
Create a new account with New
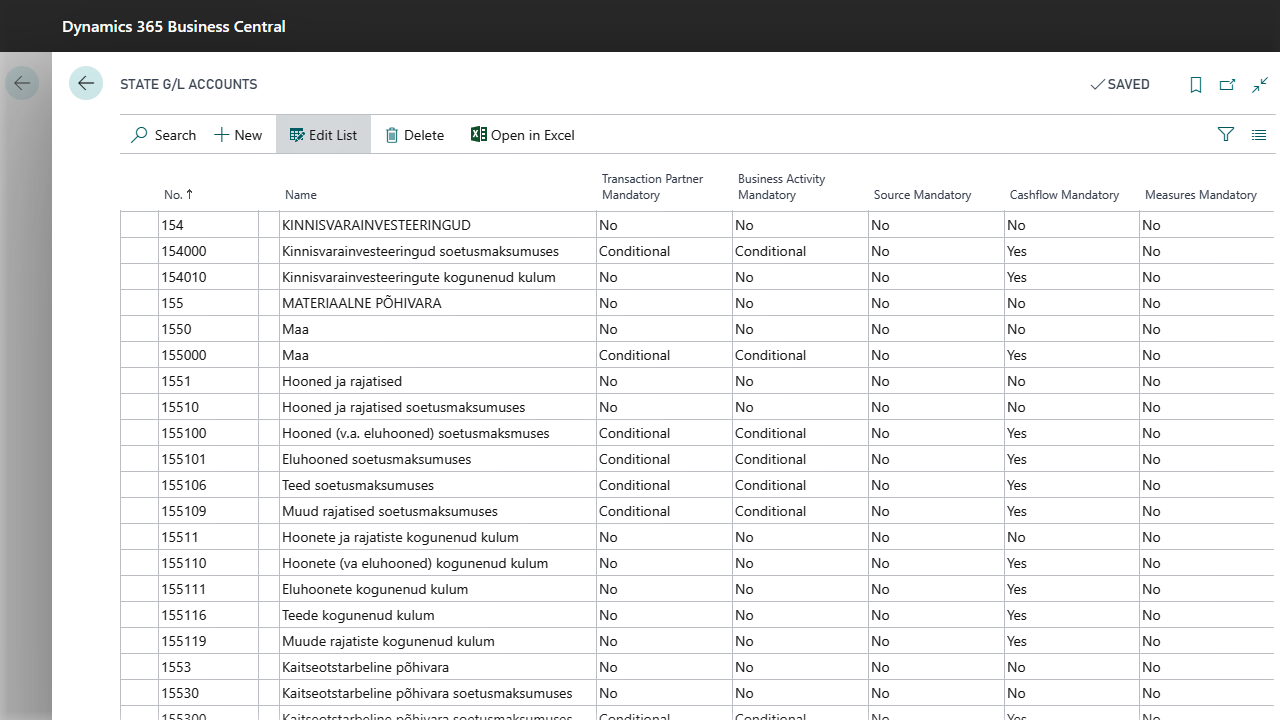pos(238,135)
